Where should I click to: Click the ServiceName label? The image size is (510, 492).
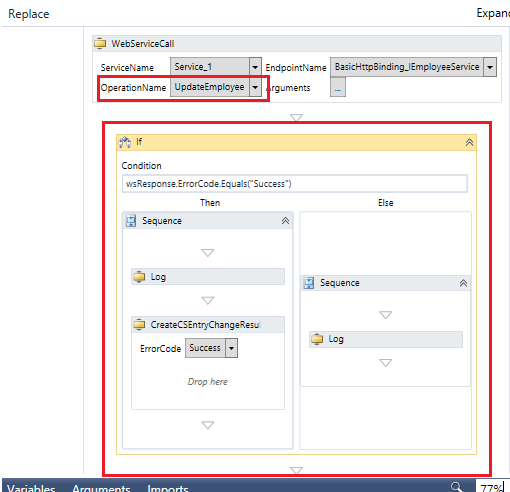coord(127,68)
